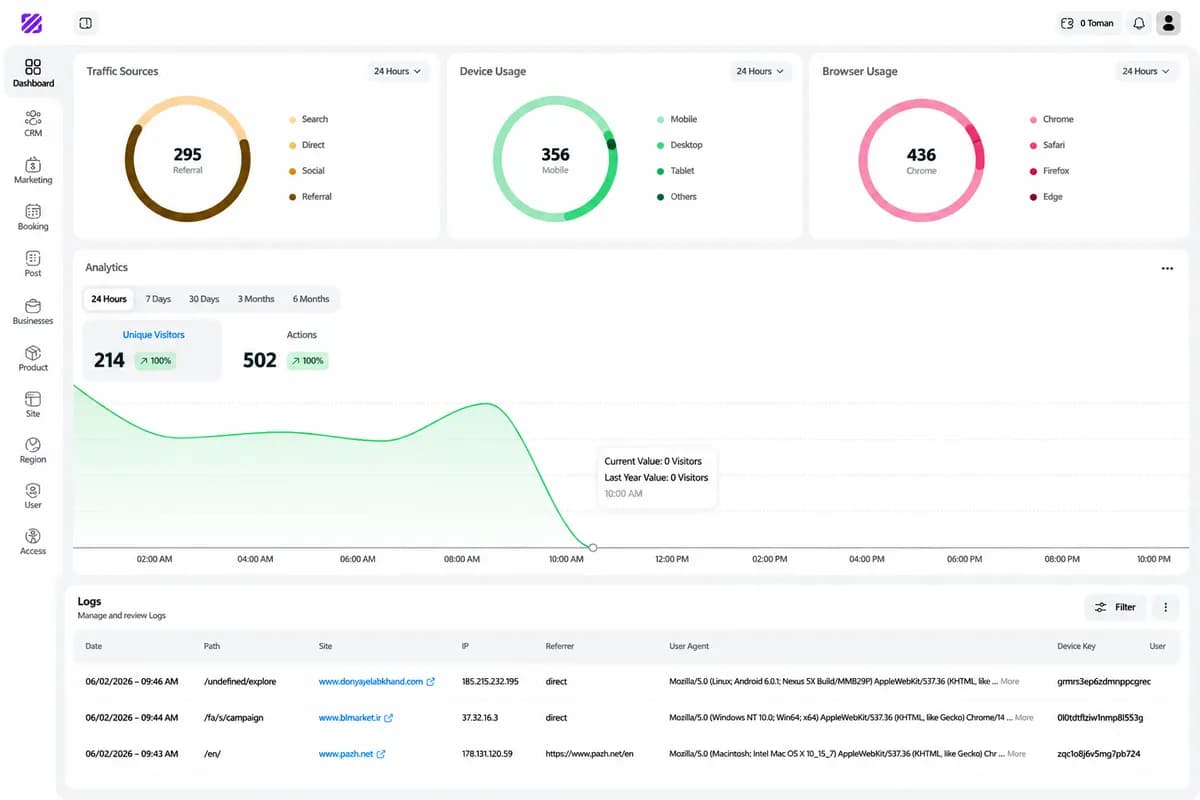Open the user profile avatar
Viewport: 1200px width, 800px height.
(1168, 23)
